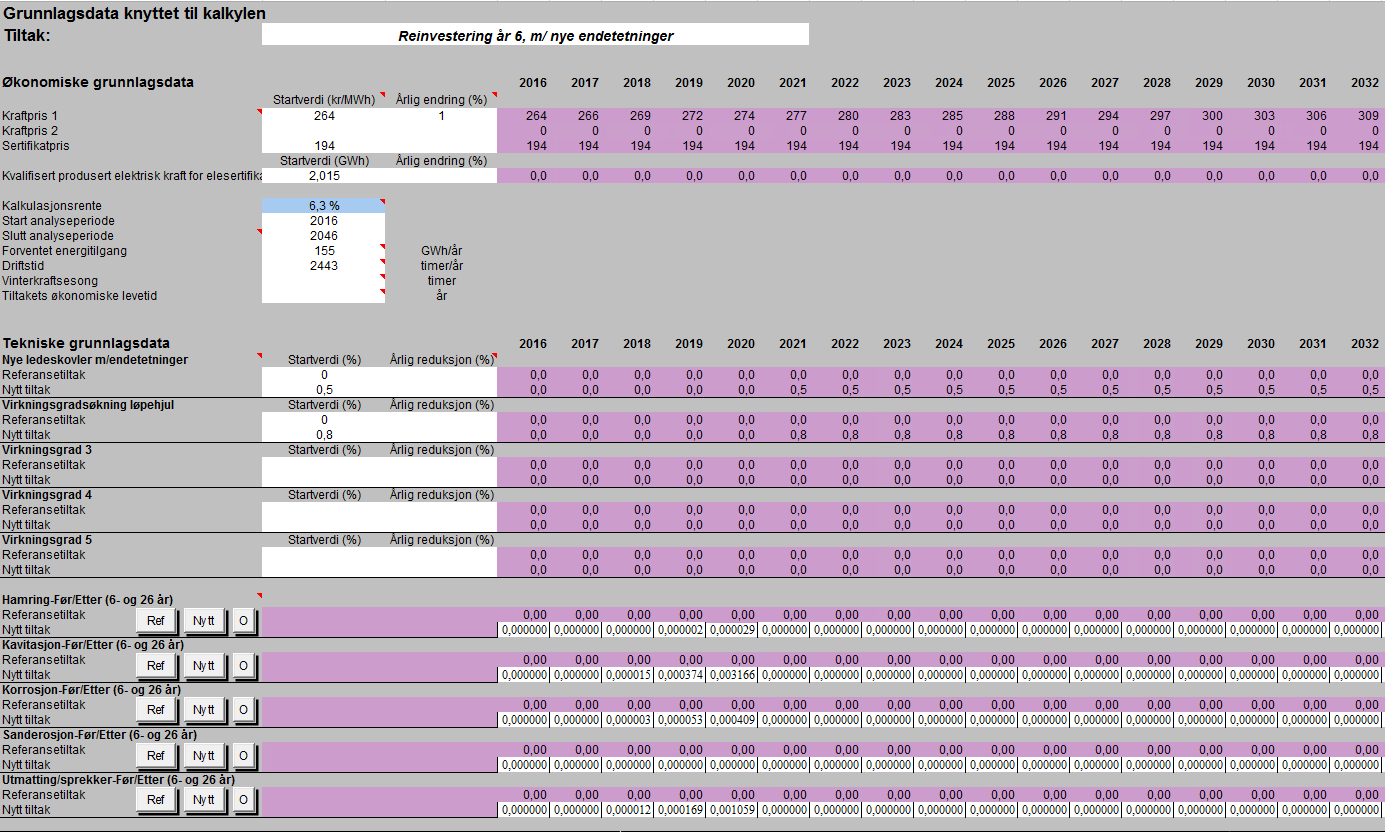Select the Slutt analyseperiode cell 2046

323,236
